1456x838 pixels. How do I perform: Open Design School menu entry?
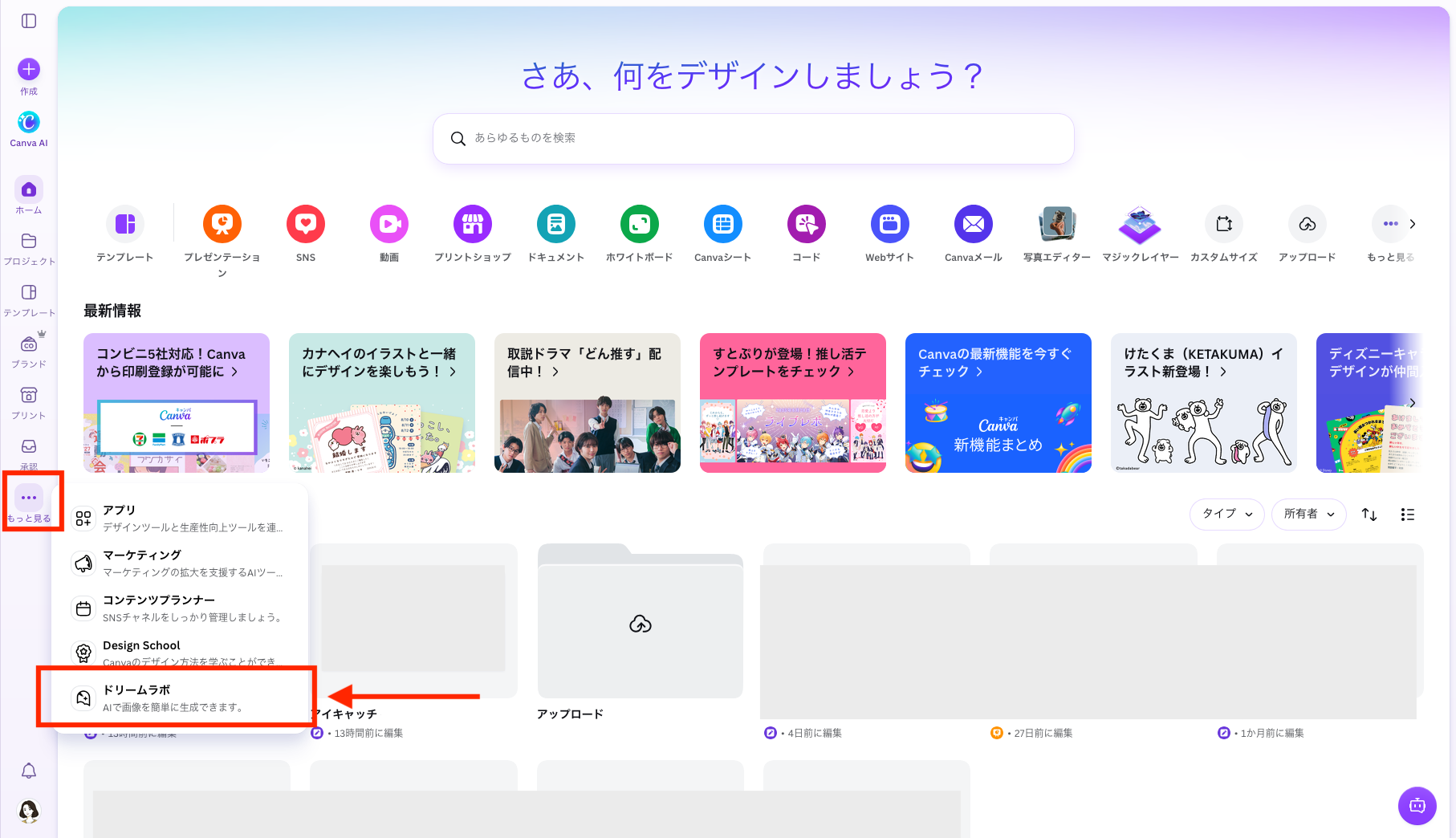(x=180, y=653)
